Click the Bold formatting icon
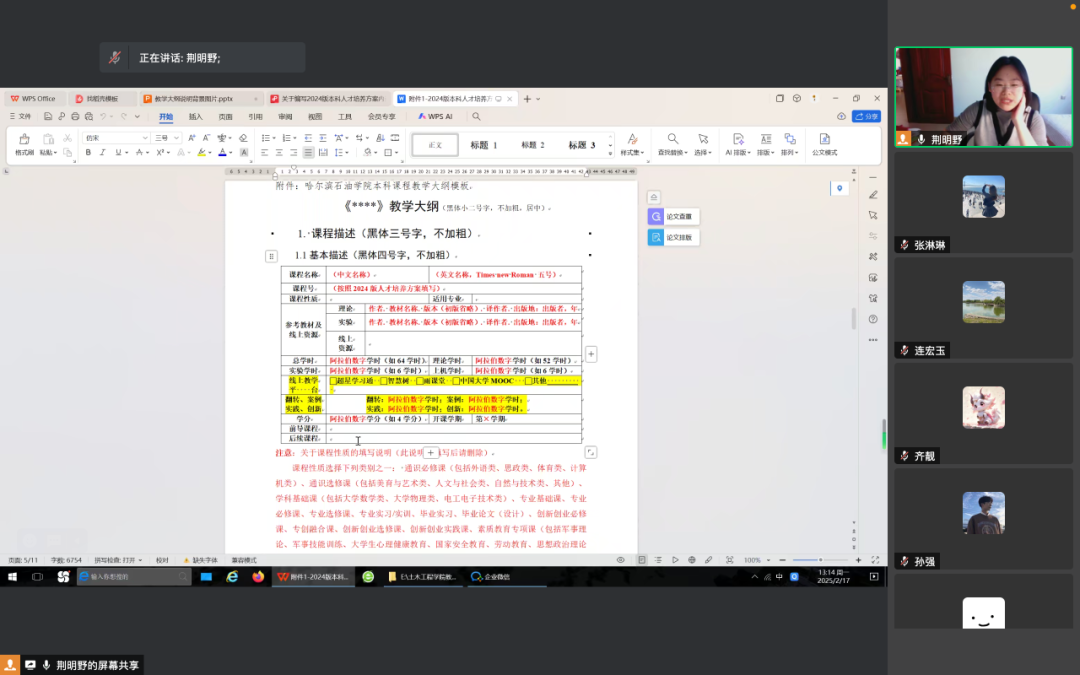The height and width of the screenshot is (675, 1080). 88,153
